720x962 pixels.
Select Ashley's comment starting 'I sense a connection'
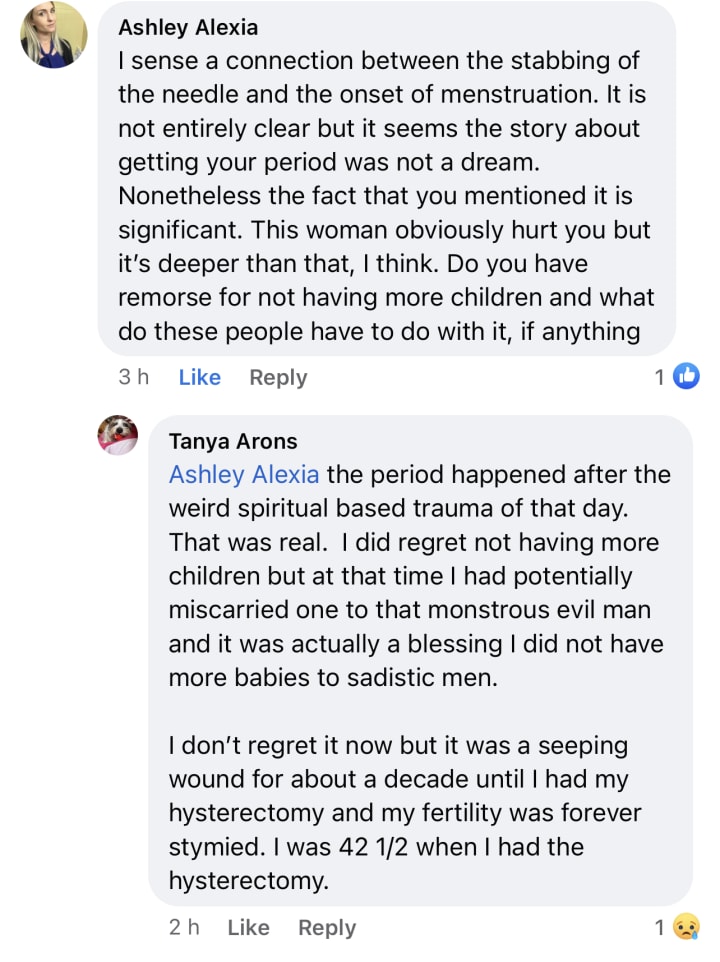click(386, 196)
